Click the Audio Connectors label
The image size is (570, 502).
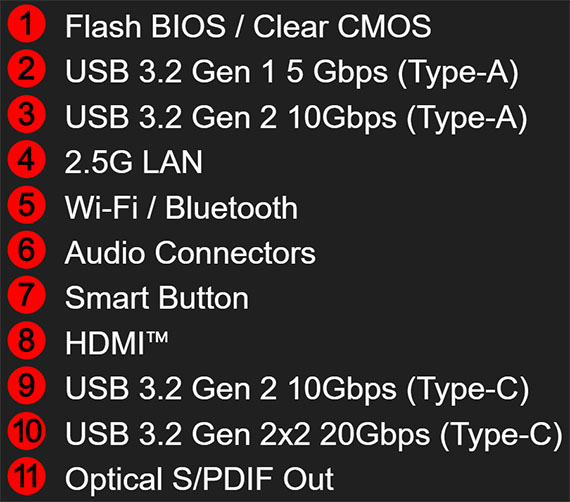[x=190, y=253]
